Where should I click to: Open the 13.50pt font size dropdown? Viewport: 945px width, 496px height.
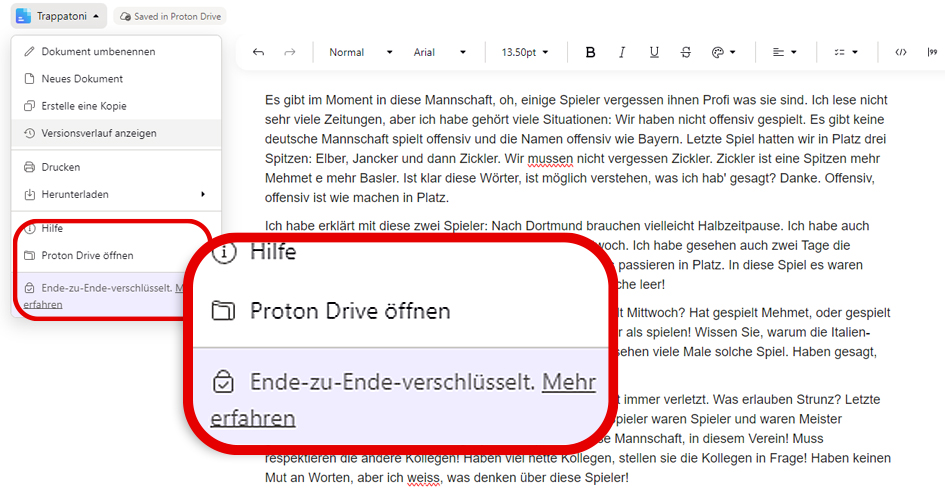click(x=524, y=52)
